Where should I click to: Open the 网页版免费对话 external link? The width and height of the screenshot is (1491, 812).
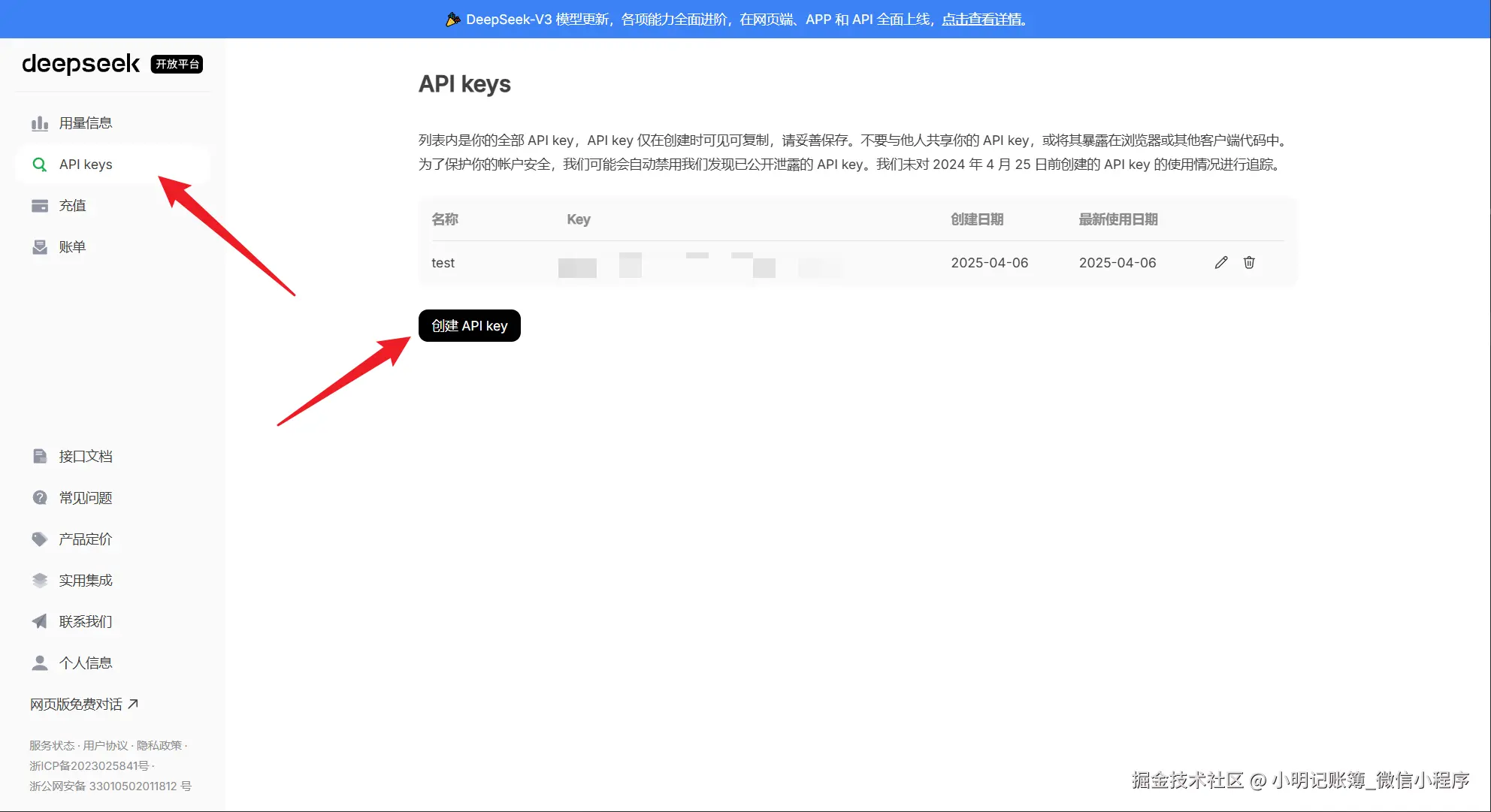tap(84, 704)
